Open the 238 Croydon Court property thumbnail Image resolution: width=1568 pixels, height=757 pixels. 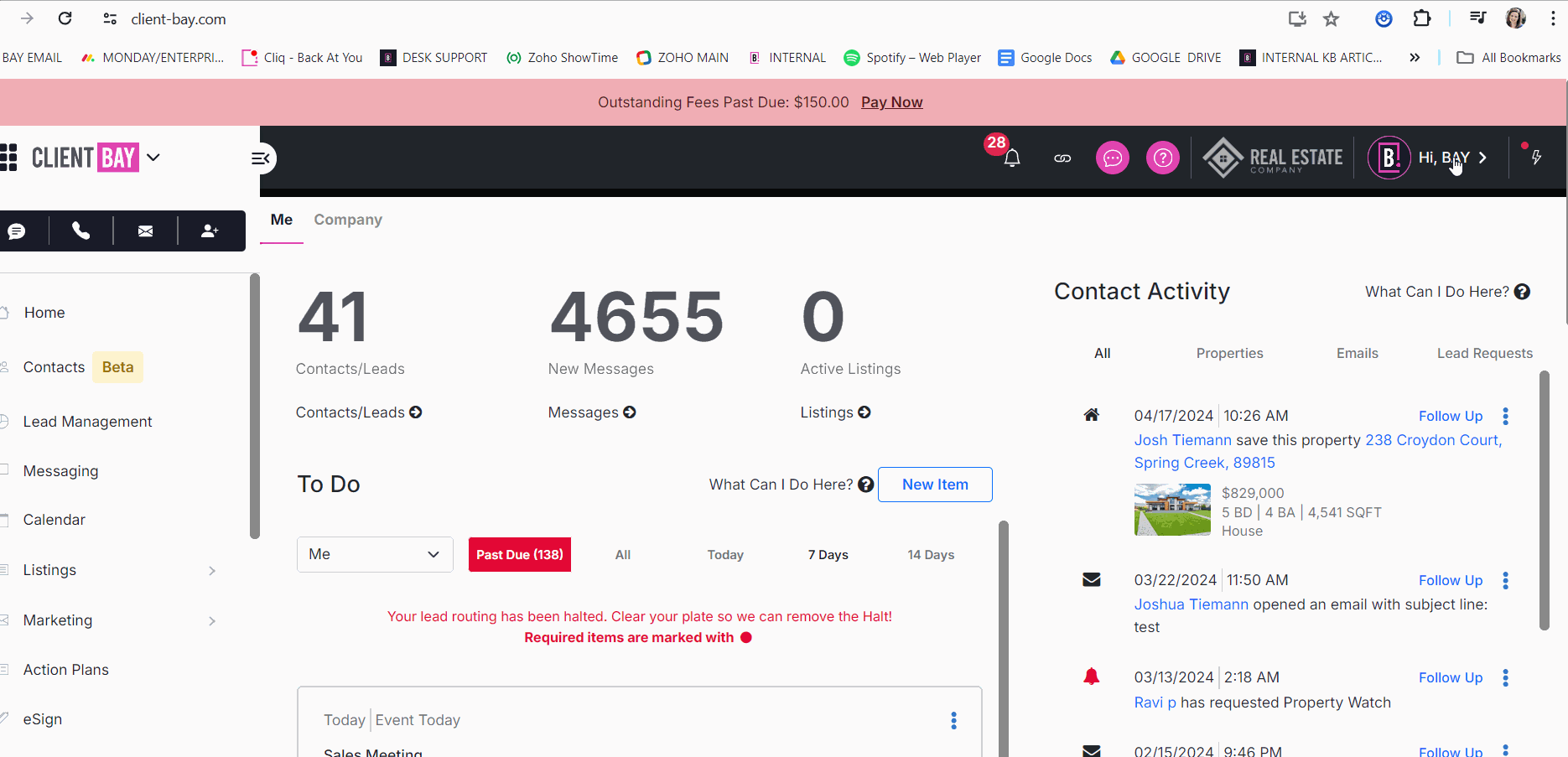1171,510
